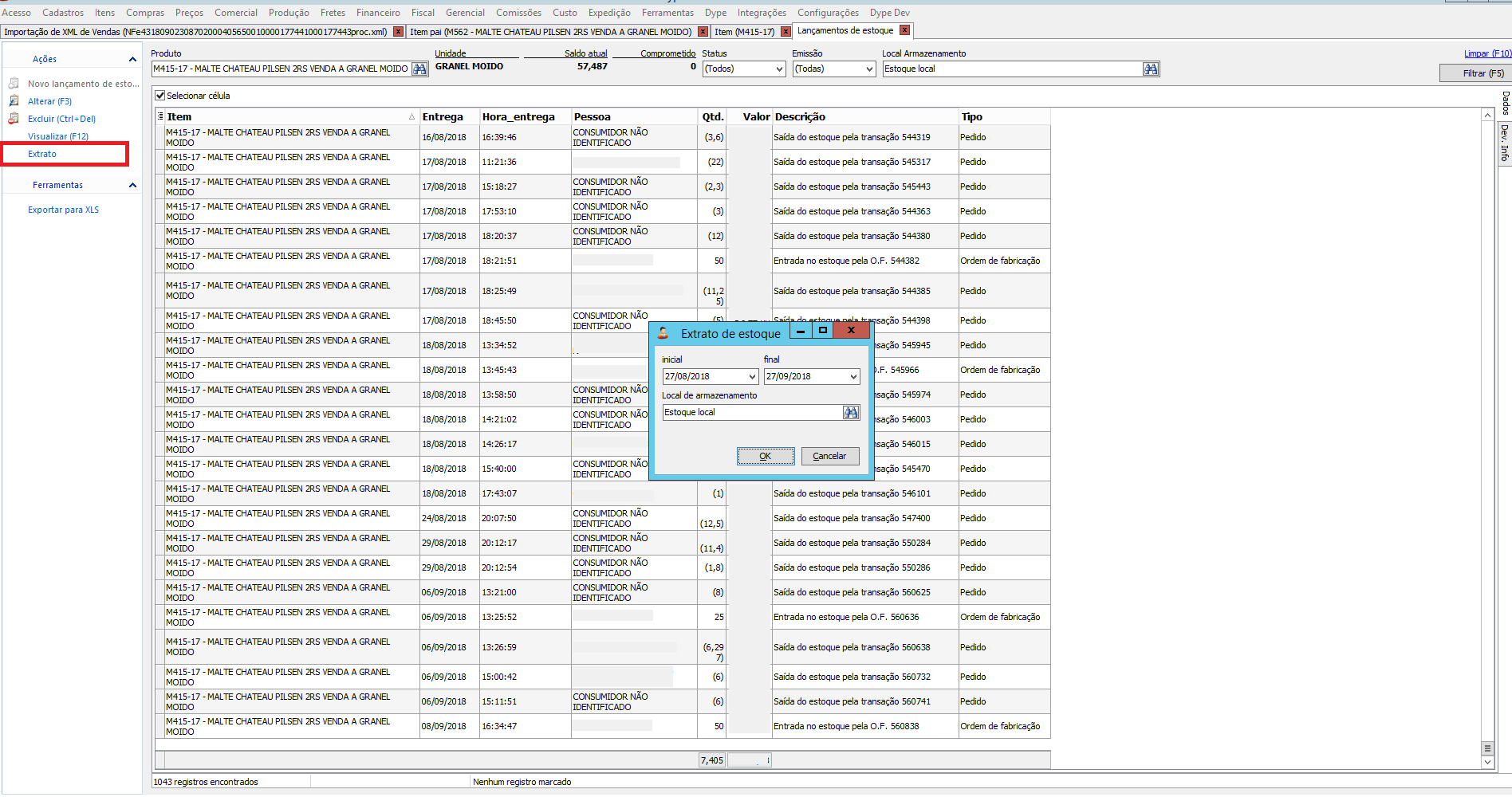The image size is (1512, 797).
Task: Collapse the Ações section
Action: tap(132, 59)
